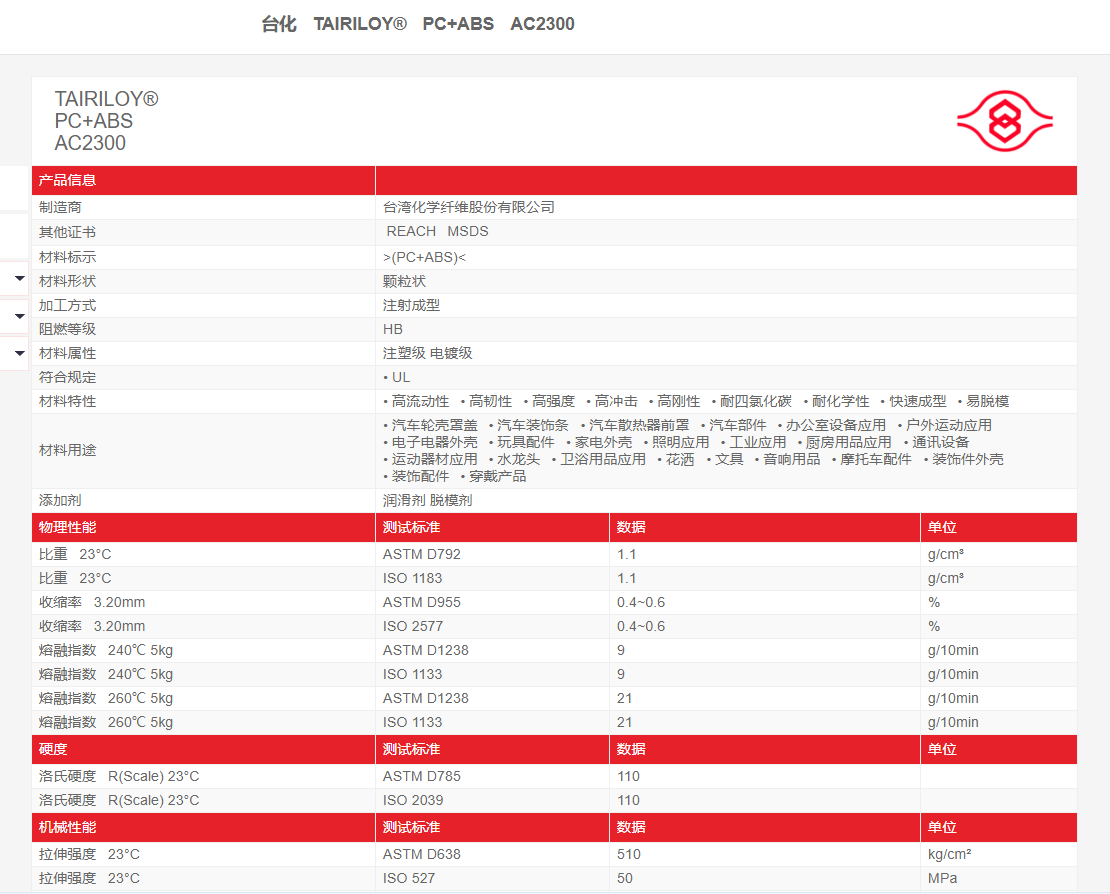The width and height of the screenshot is (1110, 894).
Task: Click the 穿戴产品 application entry
Action: pyautogui.click(x=498, y=476)
